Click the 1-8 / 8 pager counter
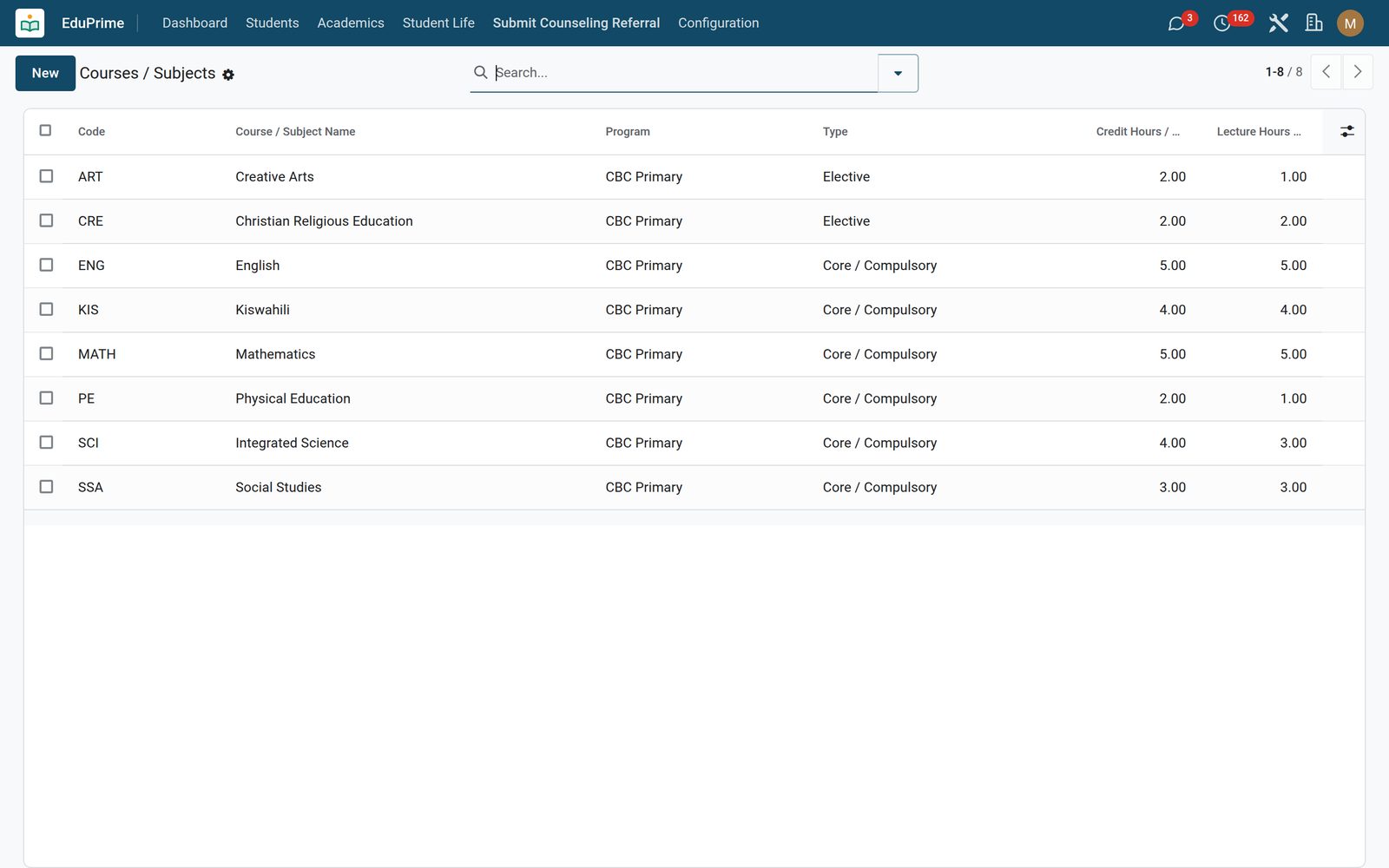This screenshot has width=1389, height=868. point(1283,72)
